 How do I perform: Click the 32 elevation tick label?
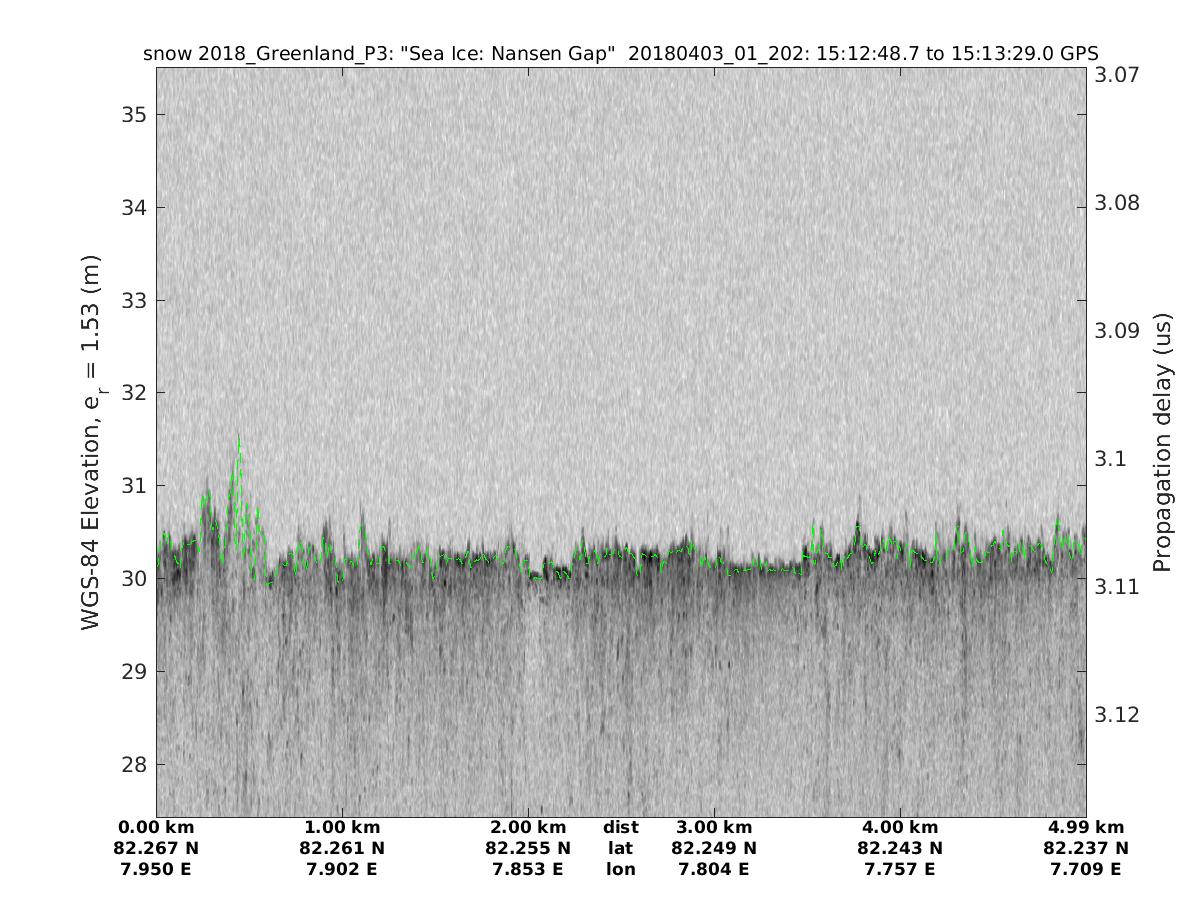pos(133,393)
